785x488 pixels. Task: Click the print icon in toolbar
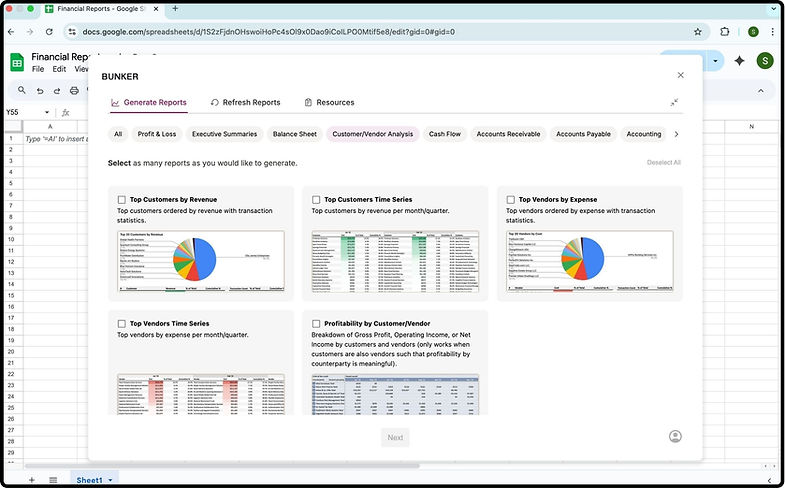(x=74, y=91)
